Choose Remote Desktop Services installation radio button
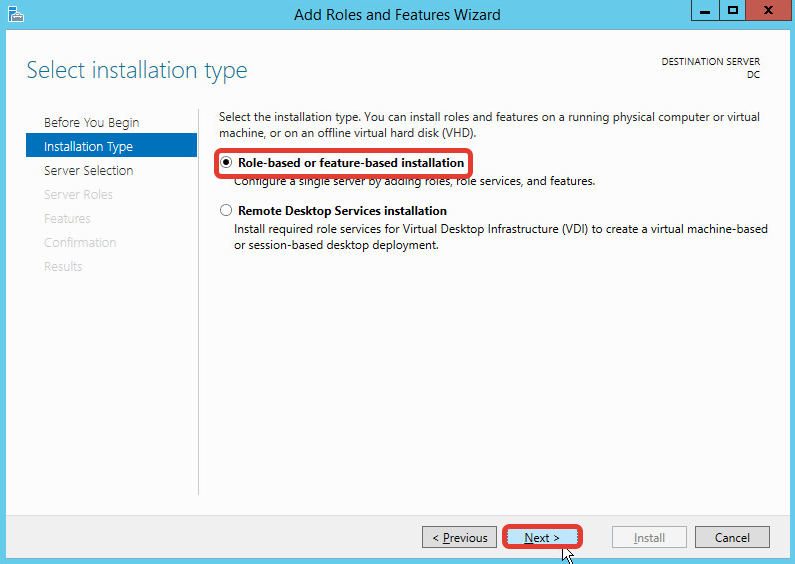Screen dimensions: 795x564 click(227, 211)
